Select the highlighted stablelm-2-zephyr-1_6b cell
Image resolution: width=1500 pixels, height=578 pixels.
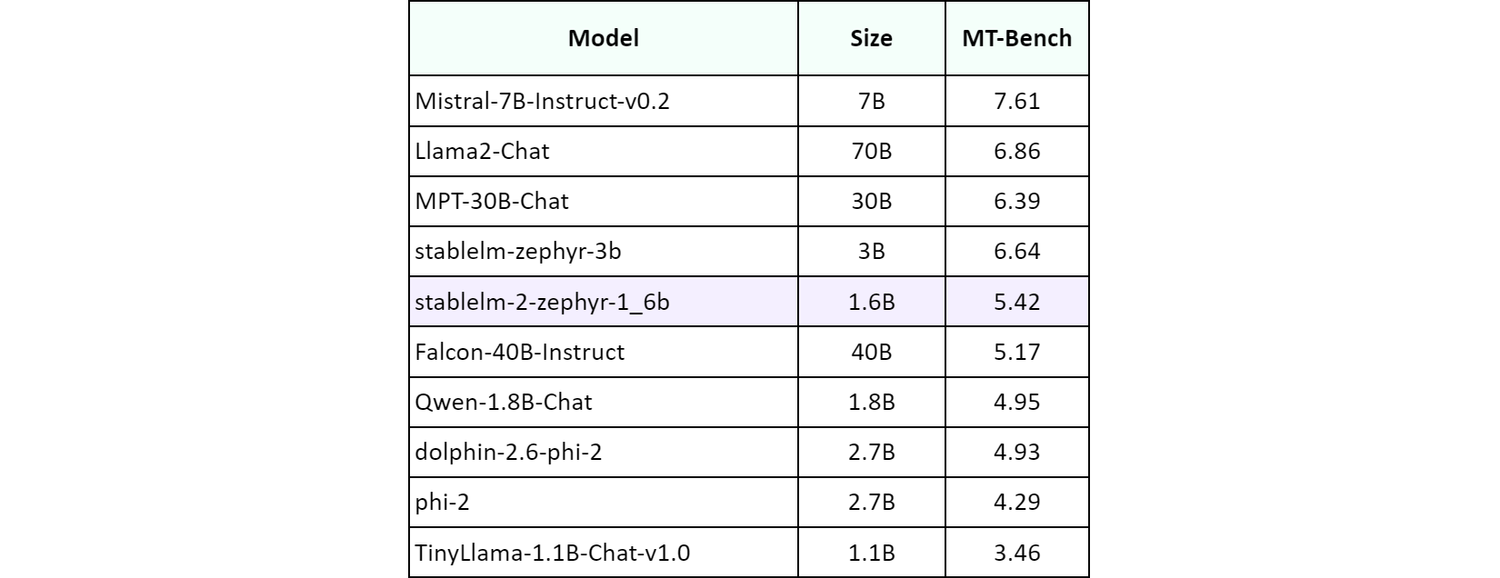[541, 301]
